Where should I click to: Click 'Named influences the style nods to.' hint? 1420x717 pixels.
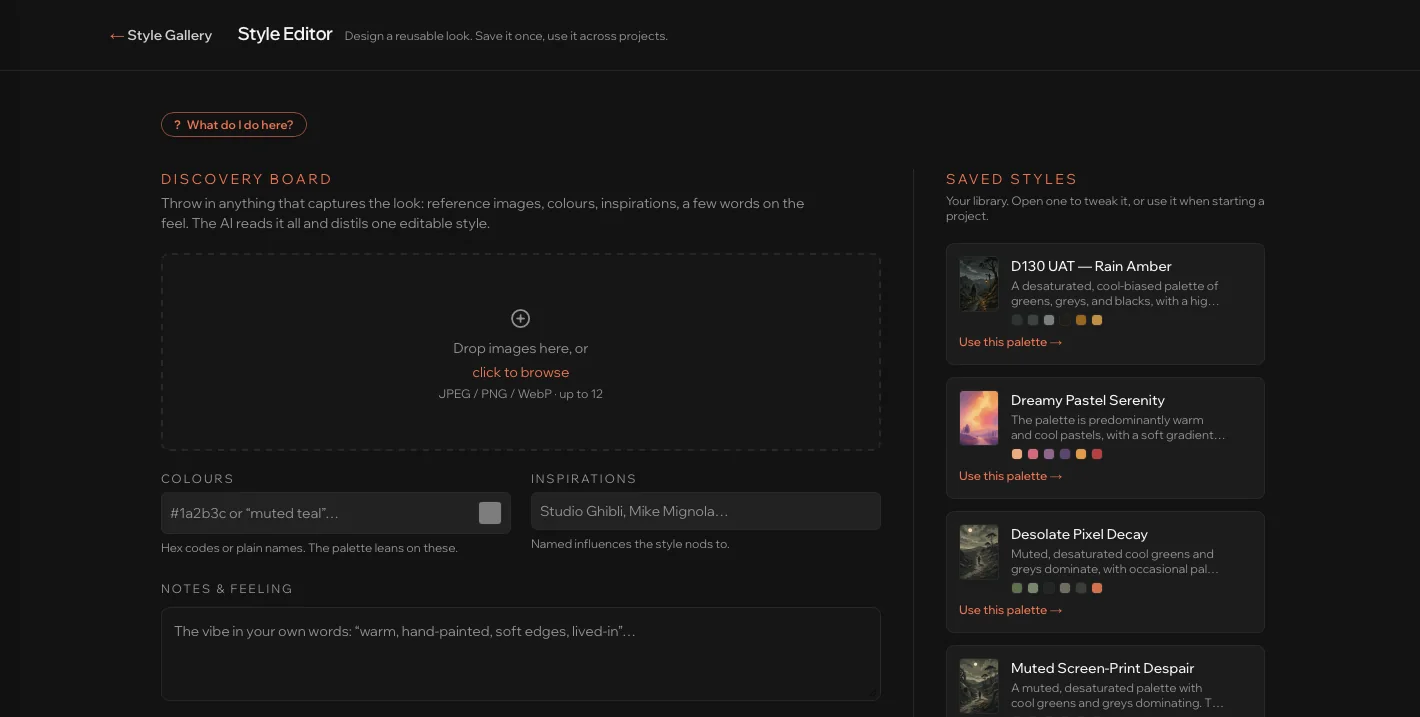point(630,544)
